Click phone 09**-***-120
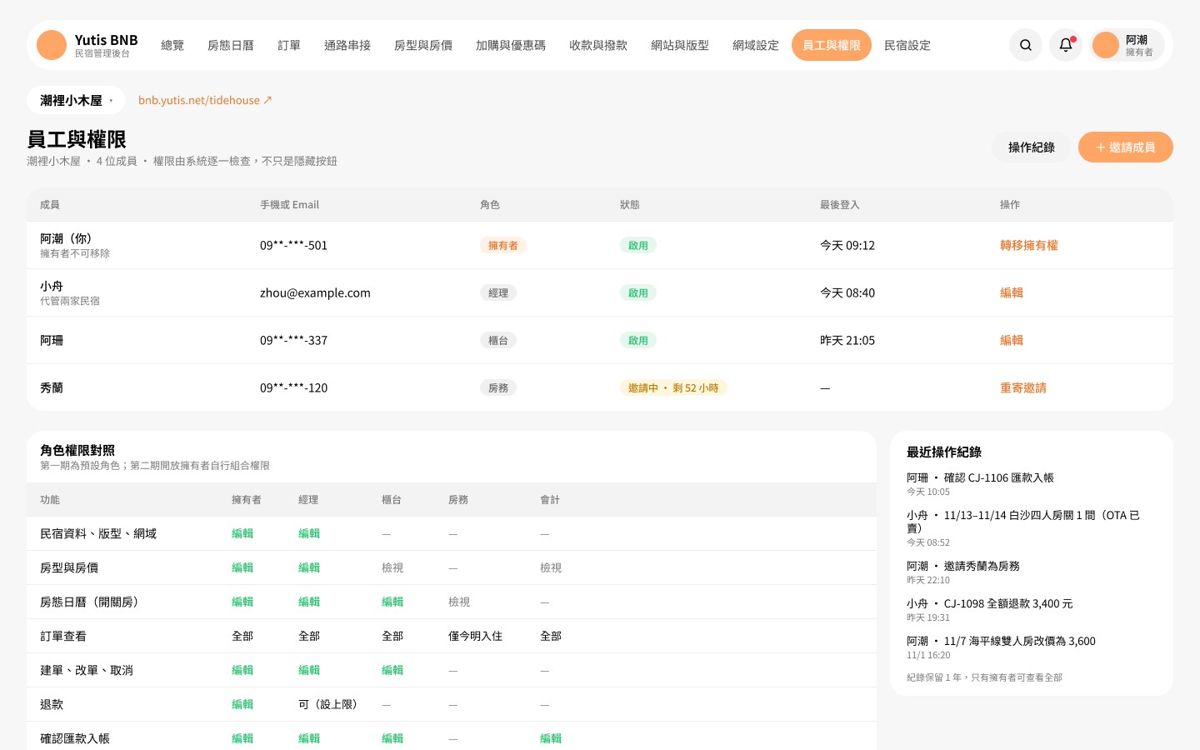Viewport: 1200px width, 750px height. [294, 388]
